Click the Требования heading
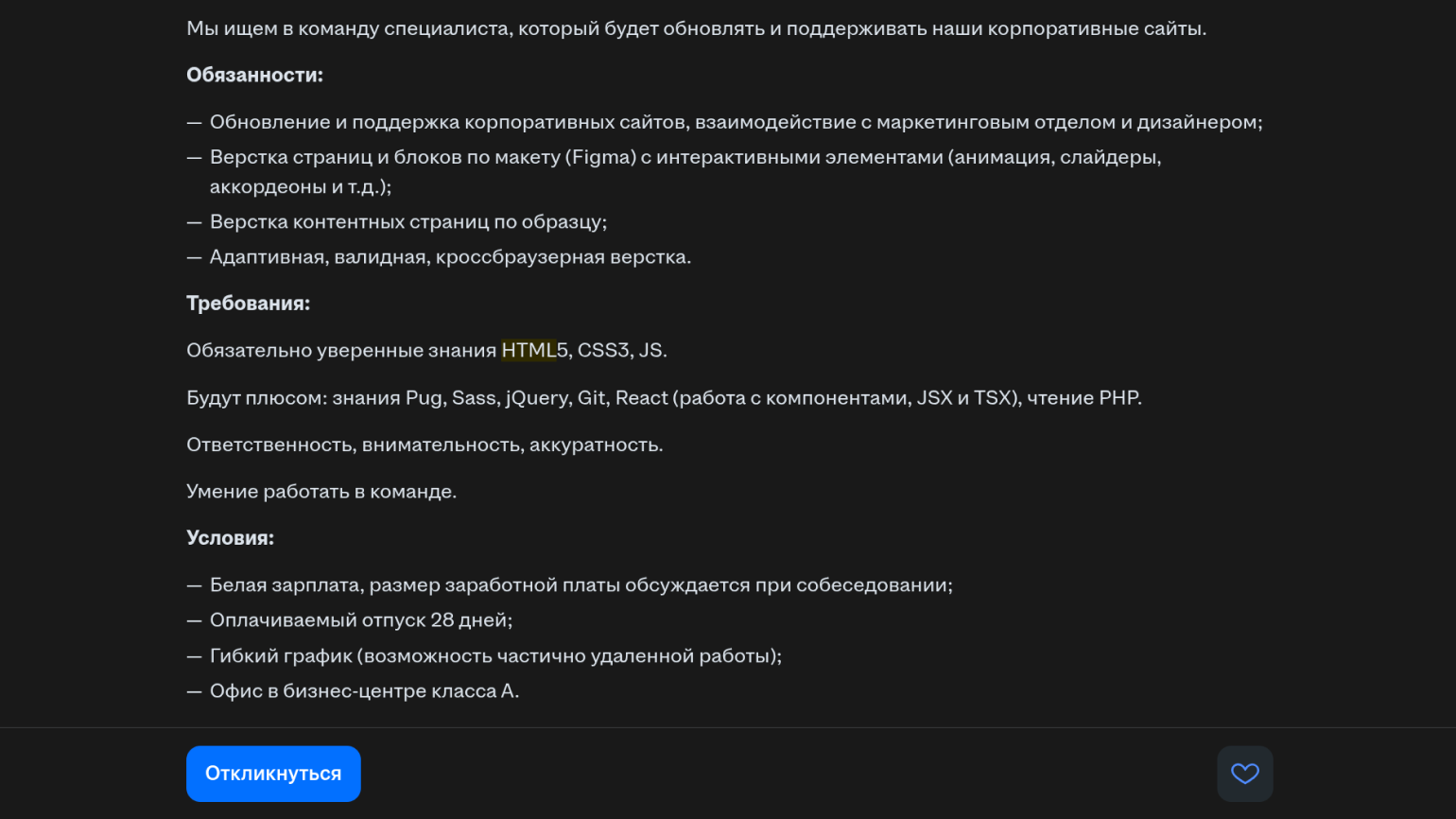This screenshot has width=1456, height=819. point(248,304)
